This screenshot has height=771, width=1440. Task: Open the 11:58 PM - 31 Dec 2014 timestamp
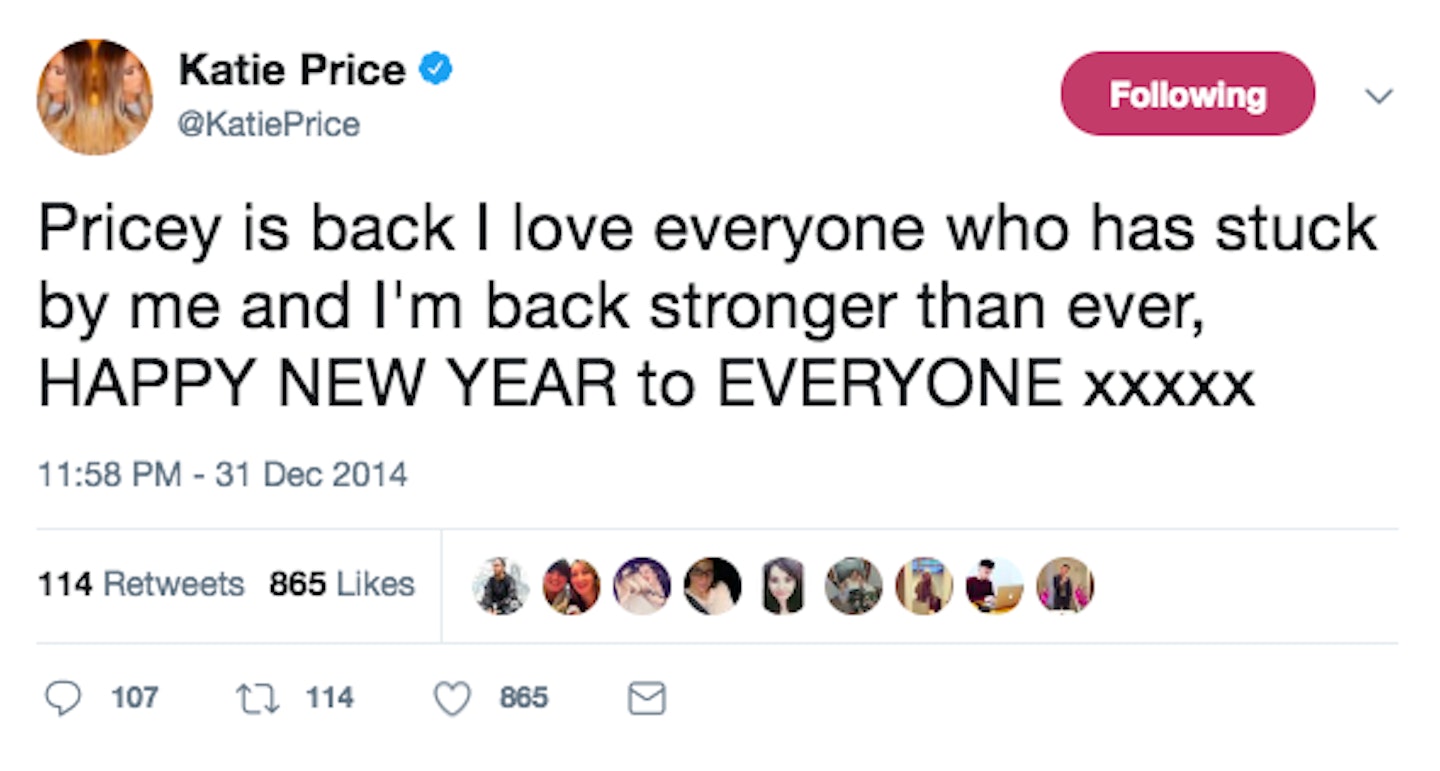(223, 473)
